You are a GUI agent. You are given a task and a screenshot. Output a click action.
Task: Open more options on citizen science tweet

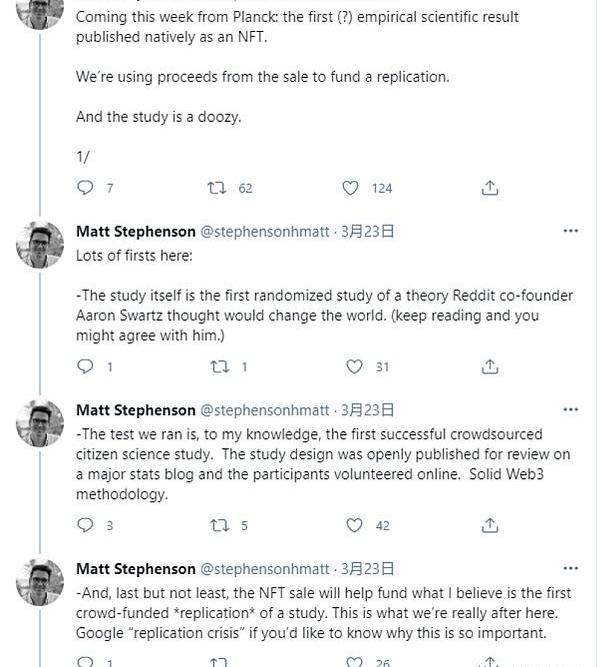tap(570, 410)
